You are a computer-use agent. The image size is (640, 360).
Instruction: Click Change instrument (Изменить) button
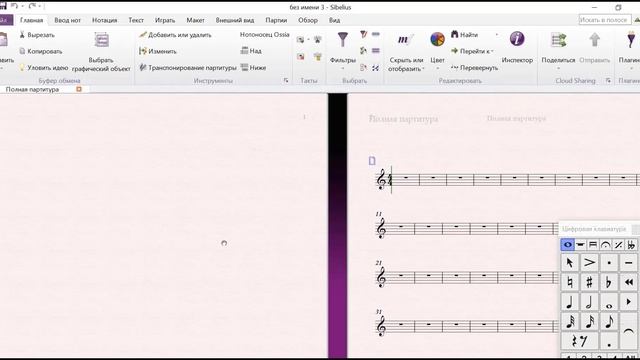click(158, 51)
